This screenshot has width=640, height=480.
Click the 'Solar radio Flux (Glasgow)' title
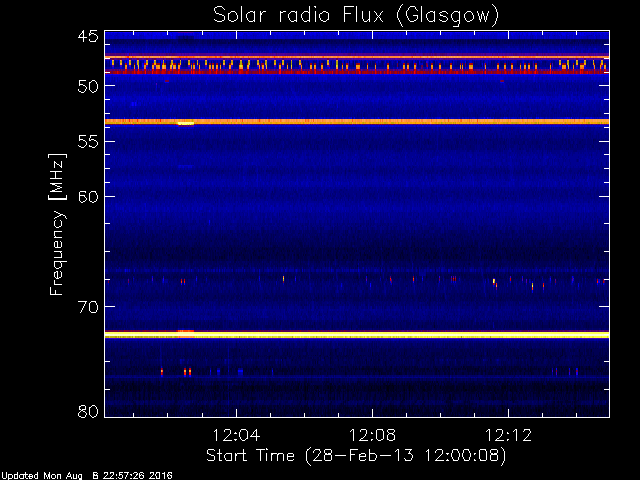pyautogui.click(x=356, y=16)
